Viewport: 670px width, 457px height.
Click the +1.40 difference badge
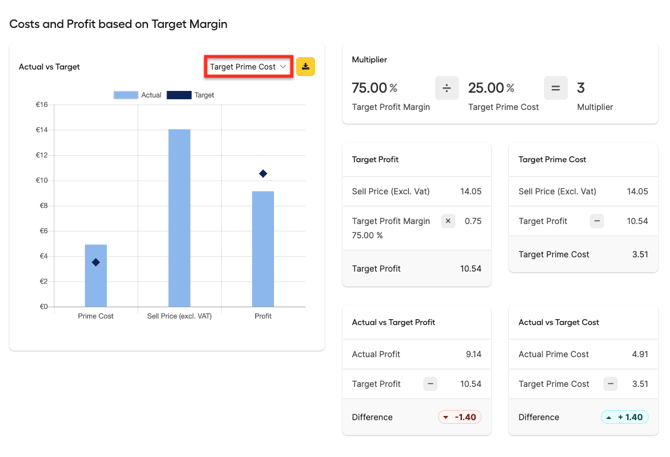[625, 417]
